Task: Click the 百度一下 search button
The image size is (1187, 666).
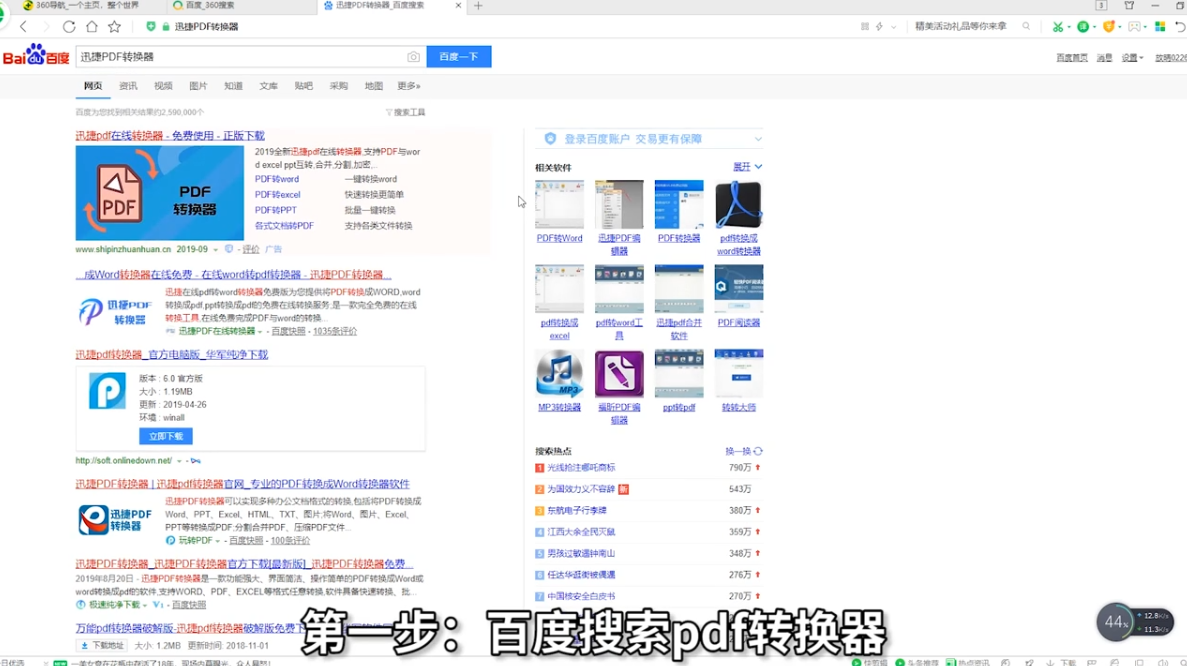Action: [x=459, y=57]
